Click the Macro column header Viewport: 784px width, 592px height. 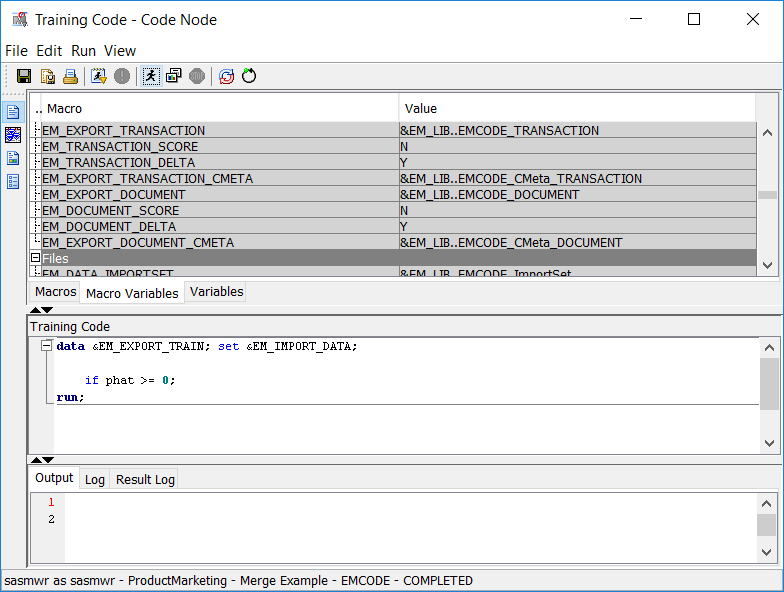(x=220, y=108)
